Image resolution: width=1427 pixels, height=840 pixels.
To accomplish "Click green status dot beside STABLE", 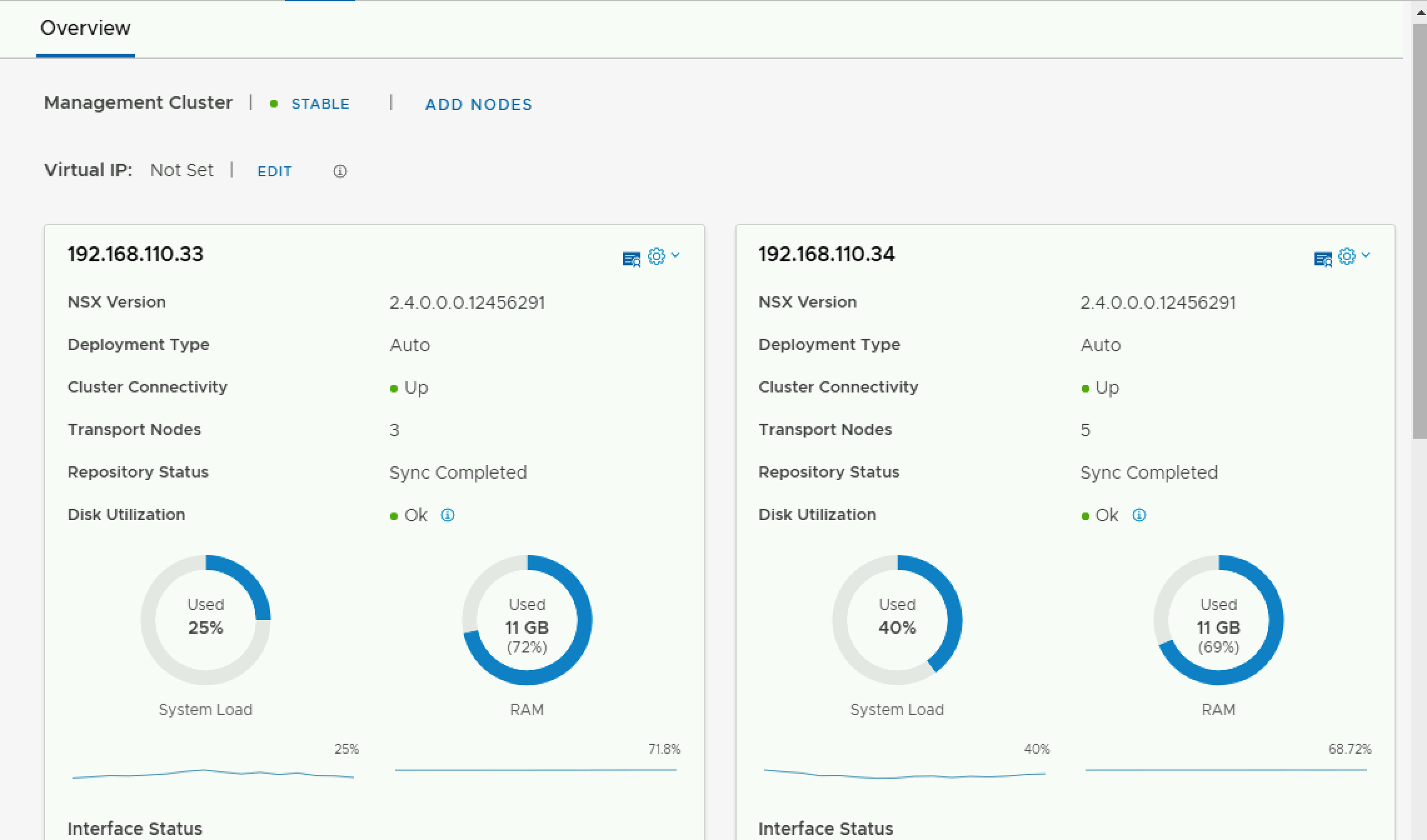I will pyautogui.click(x=274, y=104).
